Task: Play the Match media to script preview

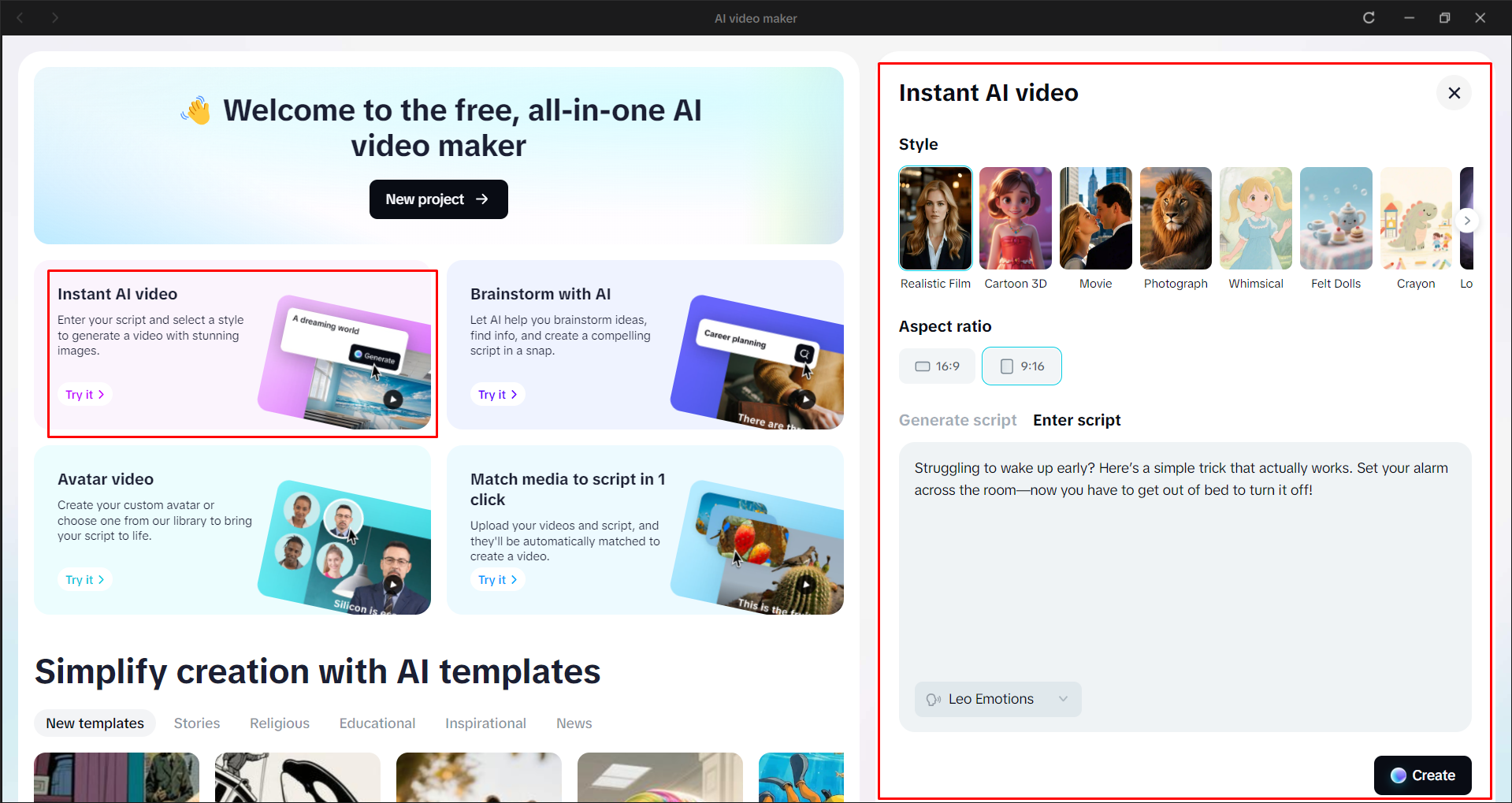Action: point(805,584)
